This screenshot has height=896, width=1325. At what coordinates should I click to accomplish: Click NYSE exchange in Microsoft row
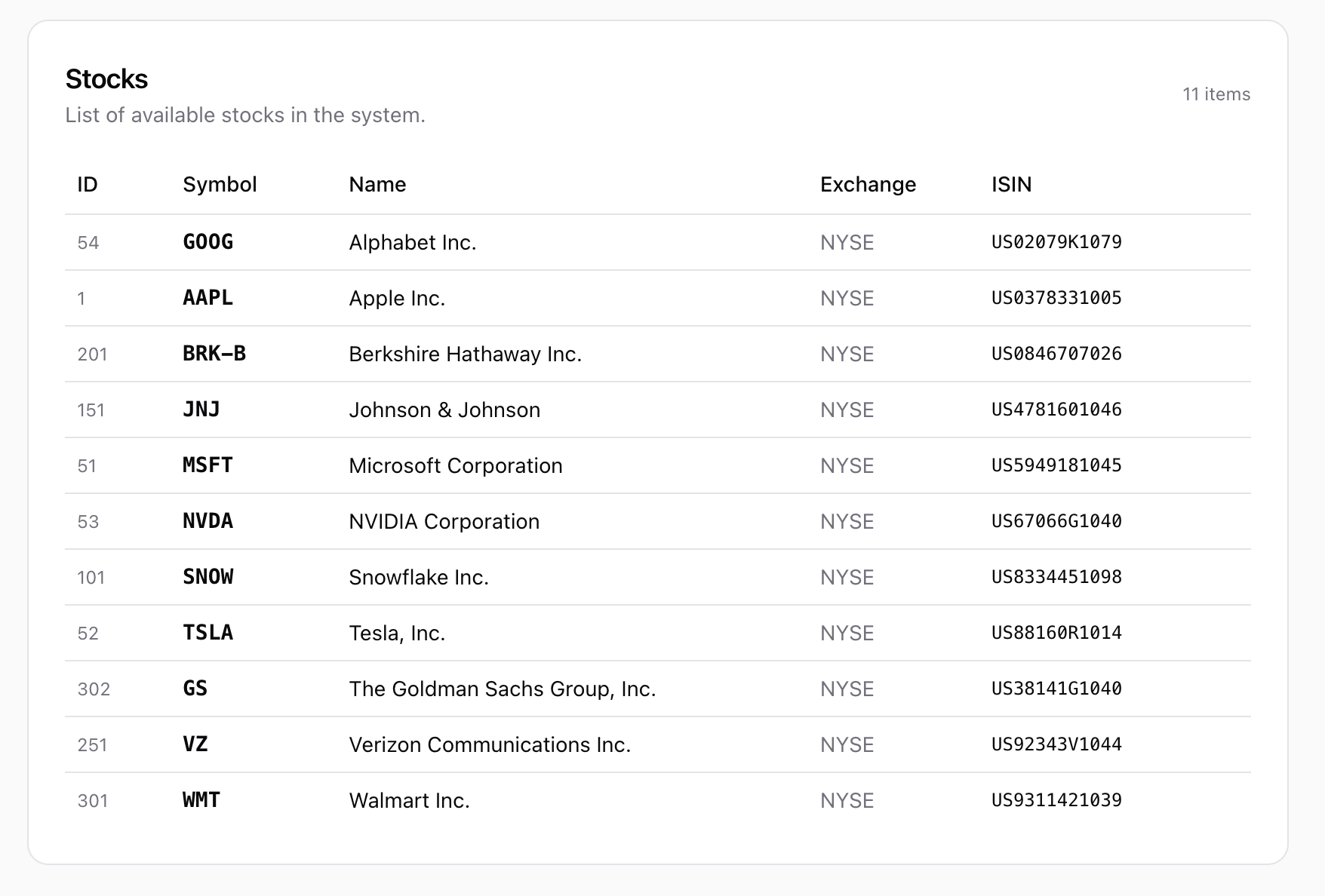tap(847, 466)
